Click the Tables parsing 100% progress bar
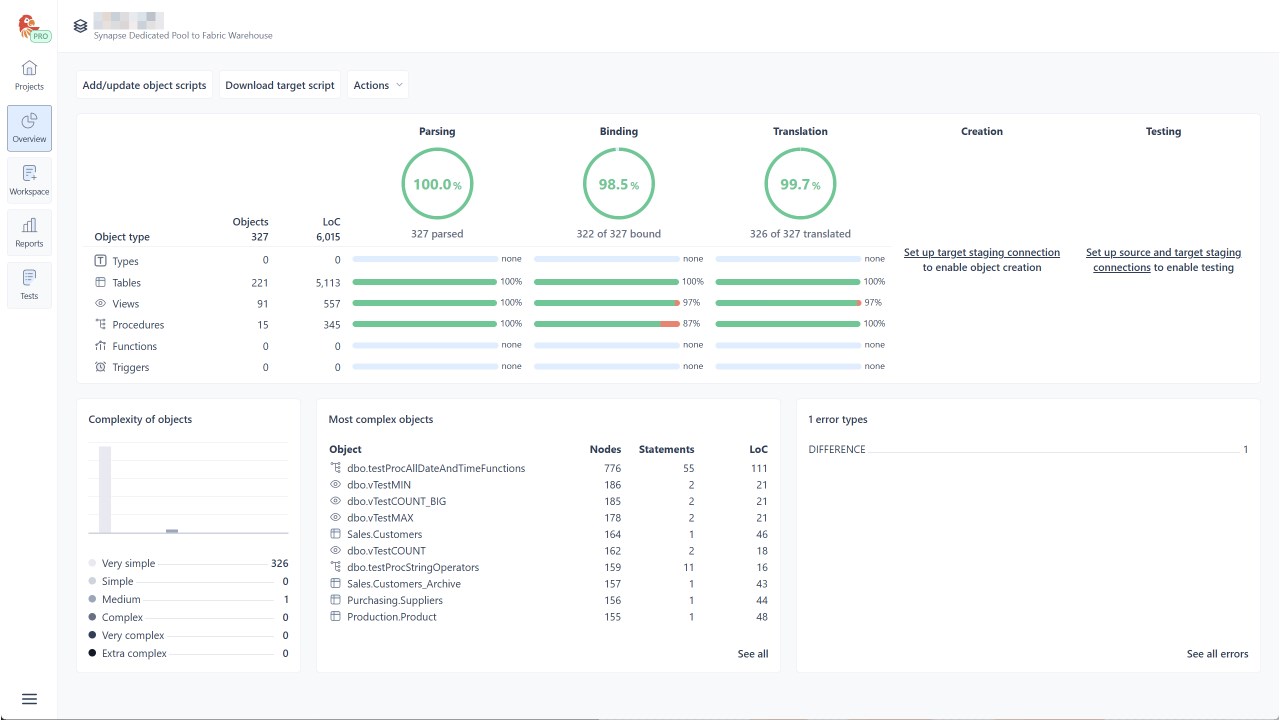The image size is (1280, 720). (425, 282)
